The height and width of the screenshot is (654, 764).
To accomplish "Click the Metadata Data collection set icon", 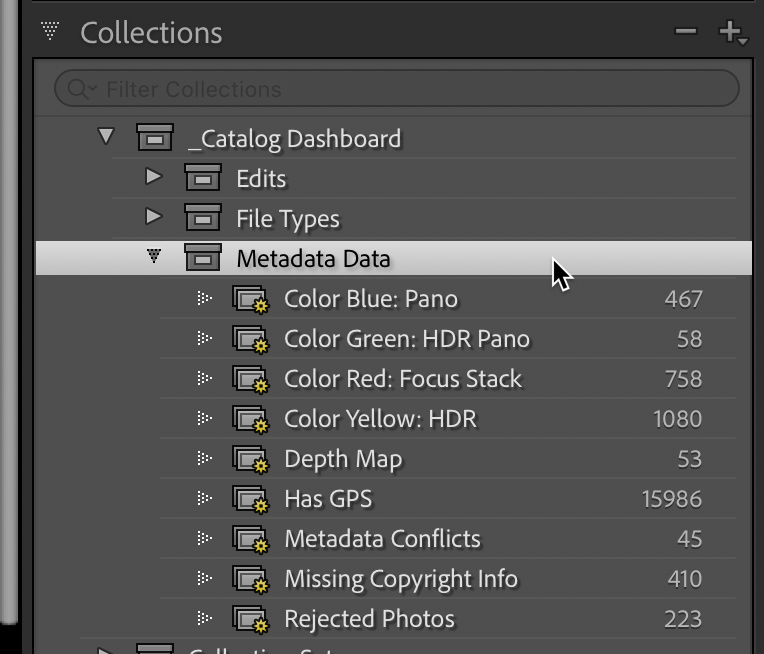I will 203,259.
